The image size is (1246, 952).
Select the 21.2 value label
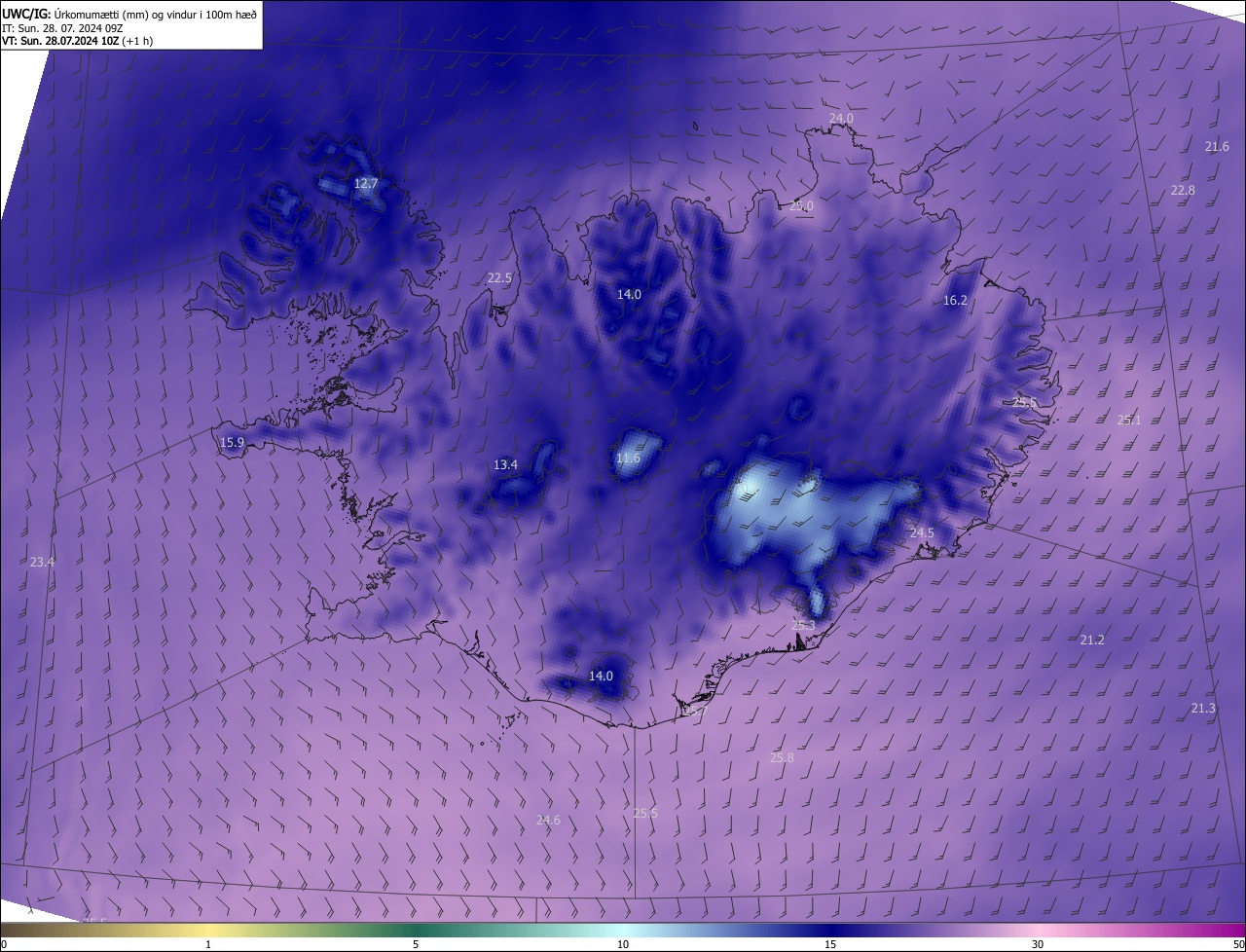1092,641
